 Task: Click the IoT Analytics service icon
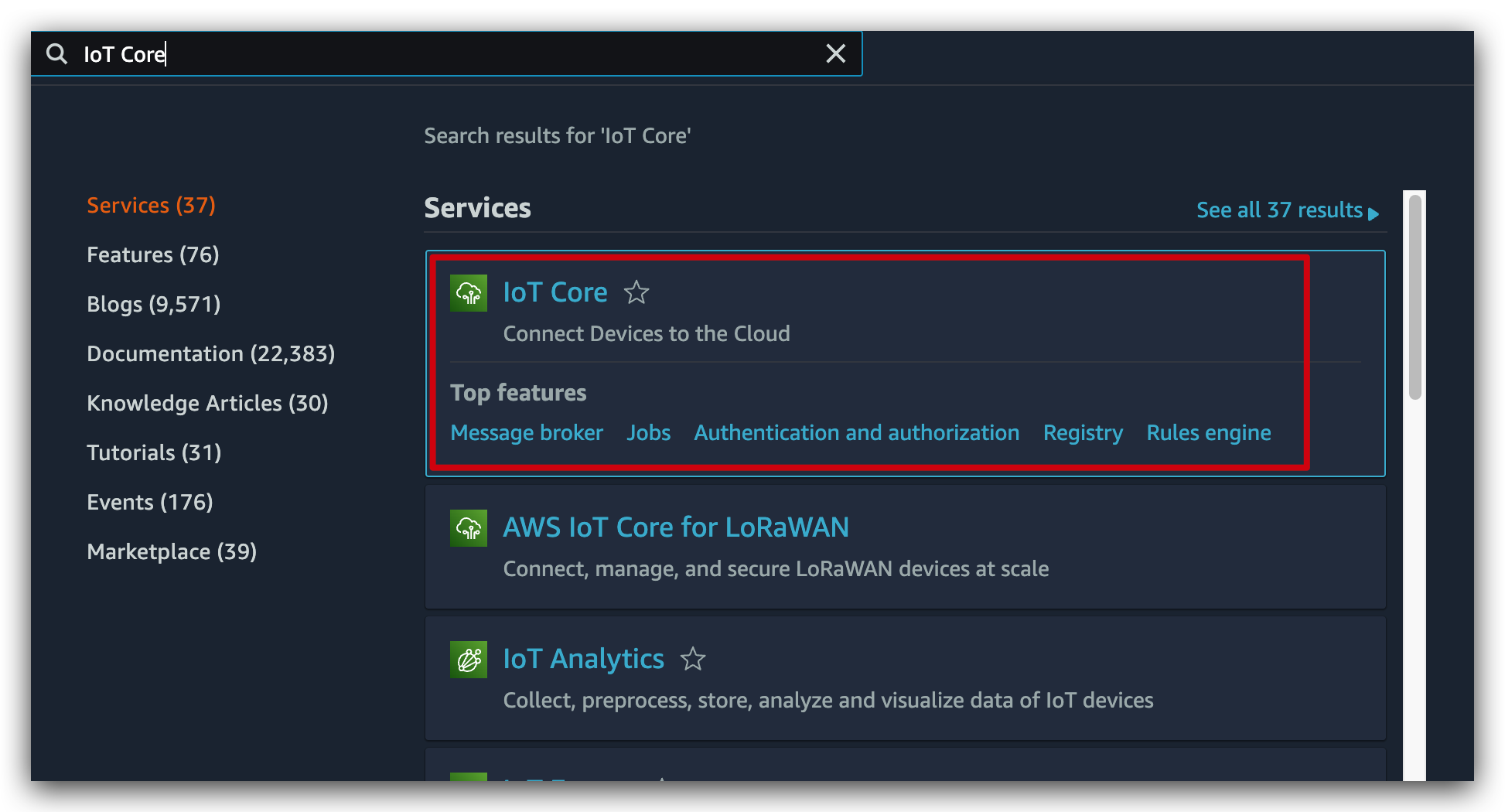[469, 660]
